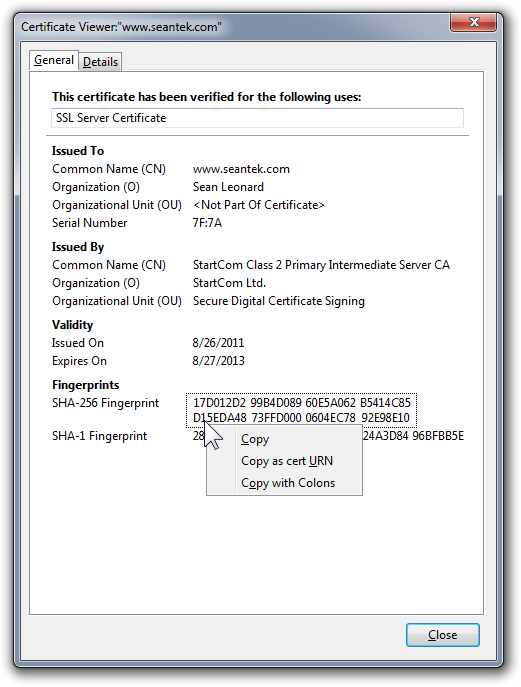Click StartCom Class 2 Primary Intermediate Server CA
Image resolution: width=521 pixels, height=687 pixels.
click(x=321, y=265)
